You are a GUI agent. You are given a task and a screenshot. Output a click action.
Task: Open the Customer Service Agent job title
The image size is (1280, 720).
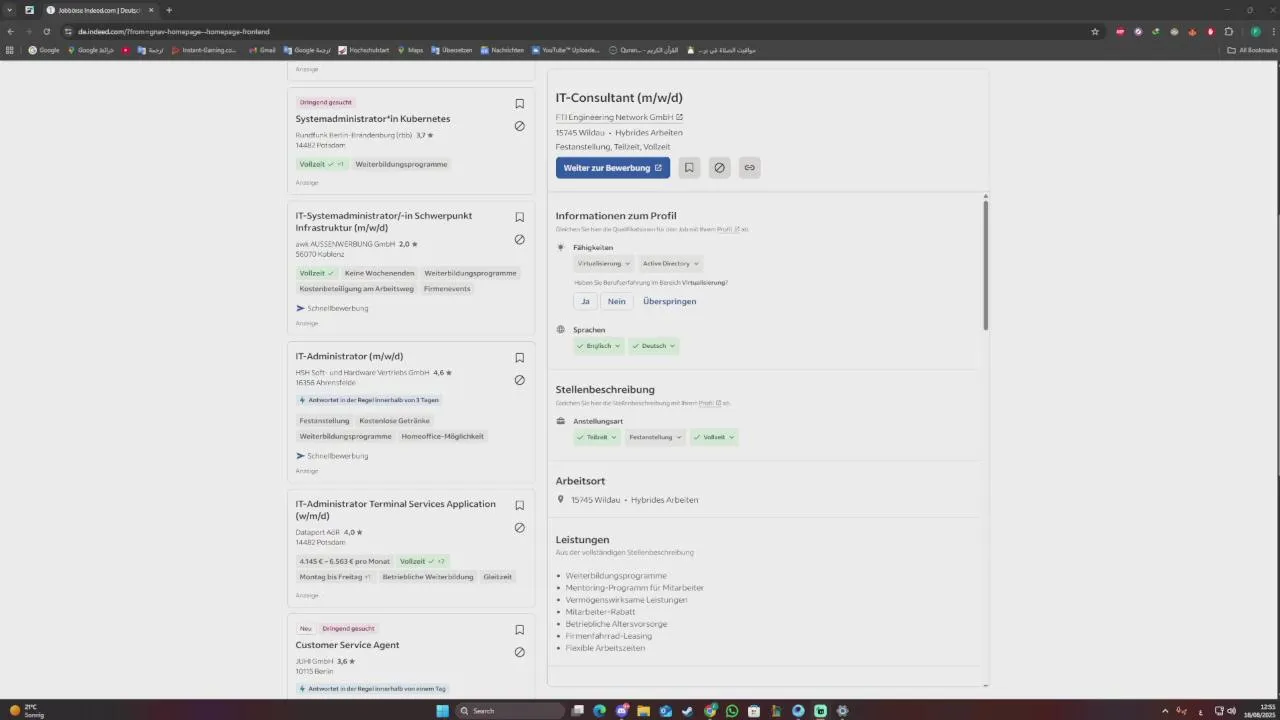tap(347, 645)
